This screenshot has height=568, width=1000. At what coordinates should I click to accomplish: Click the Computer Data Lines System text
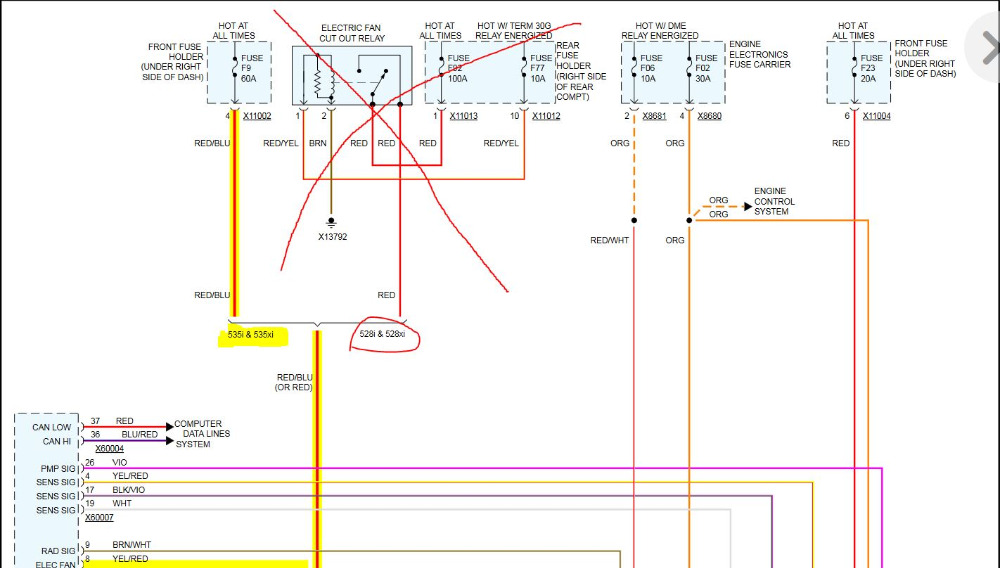point(202,434)
